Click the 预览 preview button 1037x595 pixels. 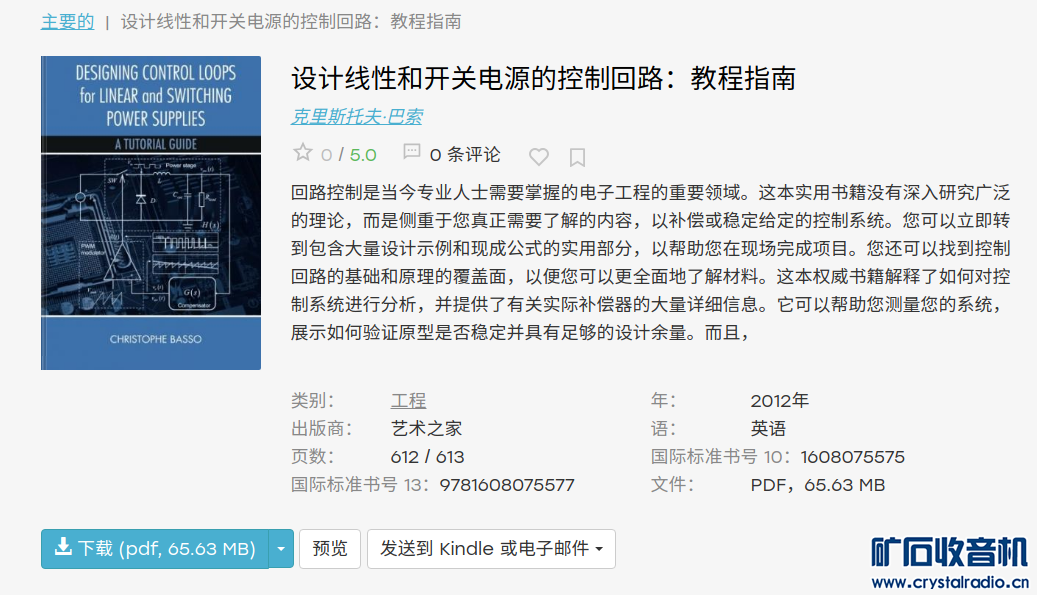pos(329,549)
